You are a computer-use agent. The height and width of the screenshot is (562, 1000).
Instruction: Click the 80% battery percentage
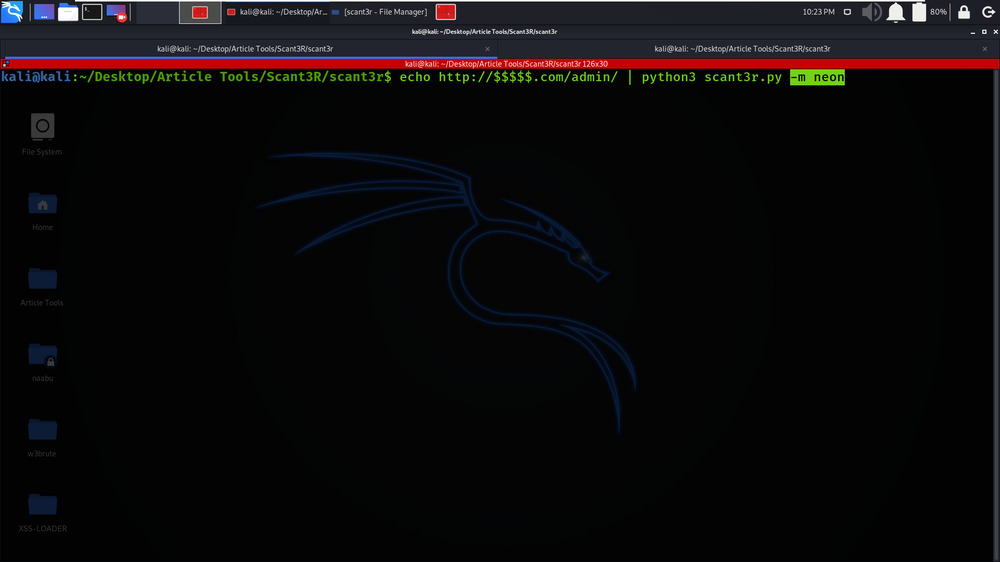tap(938, 12)
